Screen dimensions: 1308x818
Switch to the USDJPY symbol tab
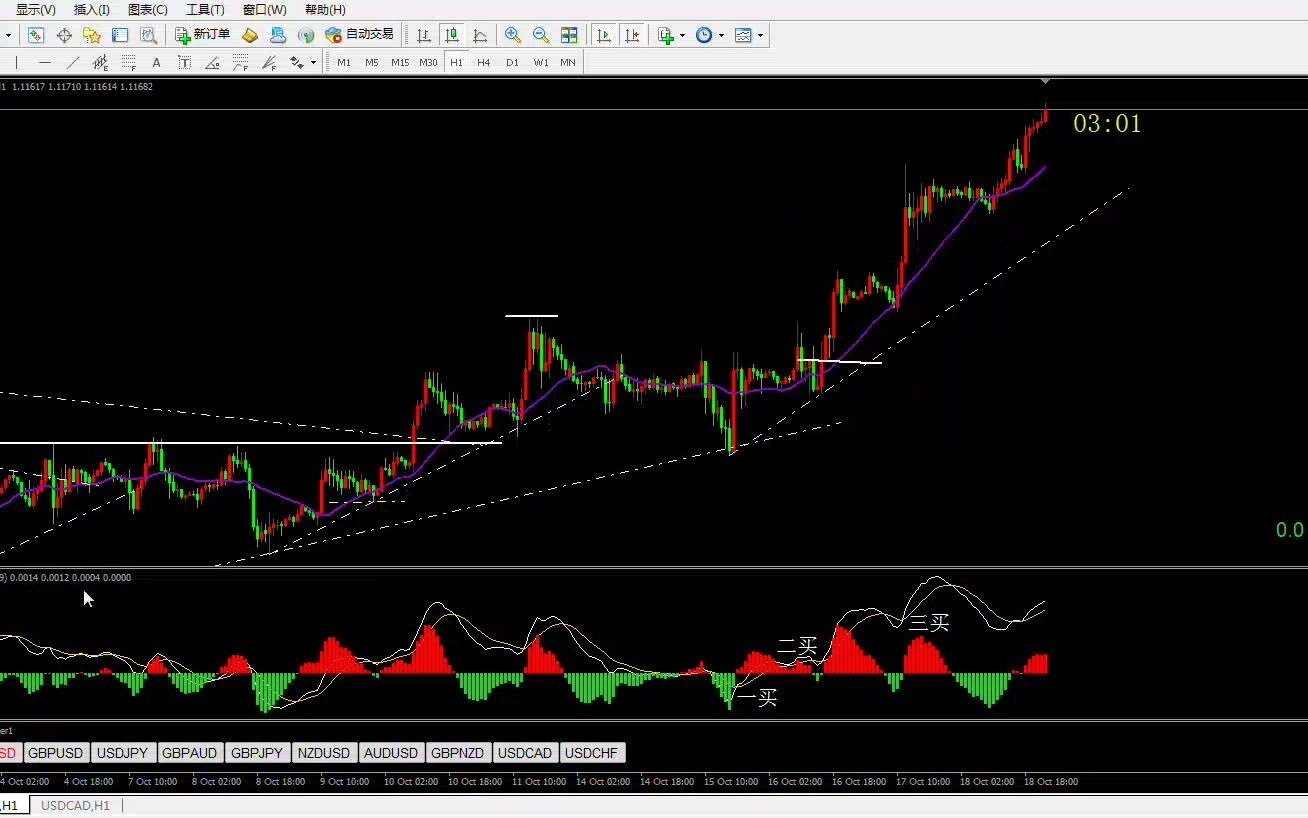123,753
